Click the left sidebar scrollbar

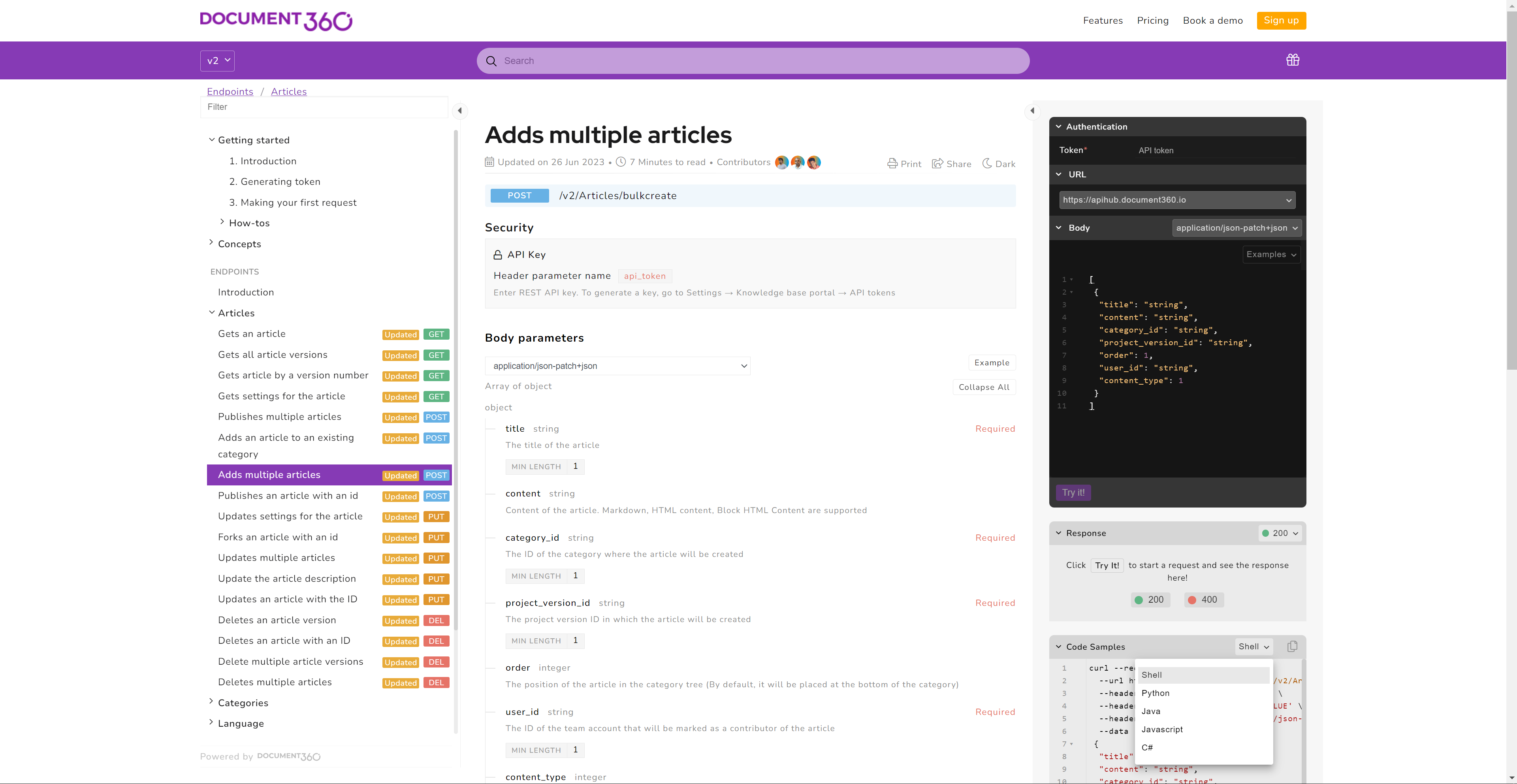pos(456,380)
